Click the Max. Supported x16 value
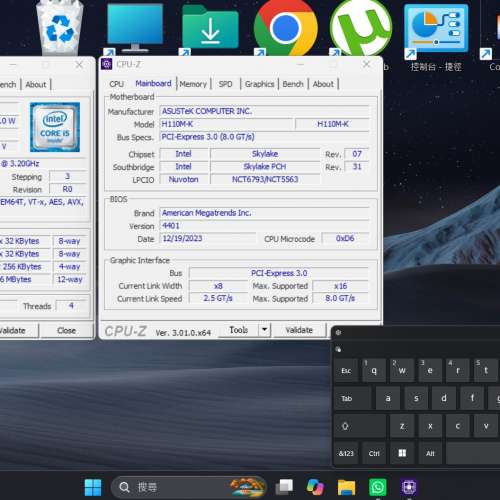The width and height of the screenshot is (500, 500). (341, 286)
